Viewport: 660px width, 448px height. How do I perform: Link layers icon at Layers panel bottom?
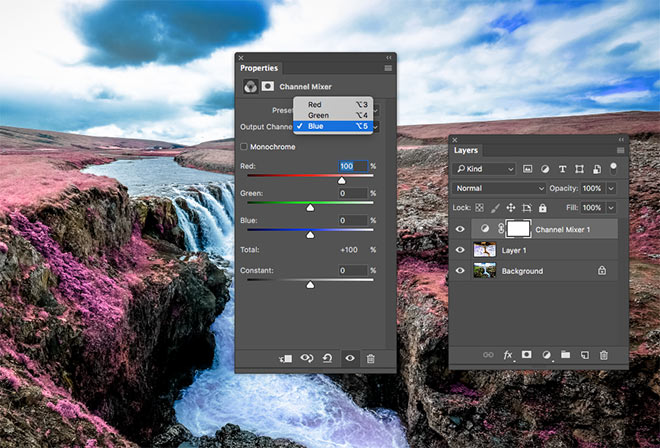(x=488, y=355)
